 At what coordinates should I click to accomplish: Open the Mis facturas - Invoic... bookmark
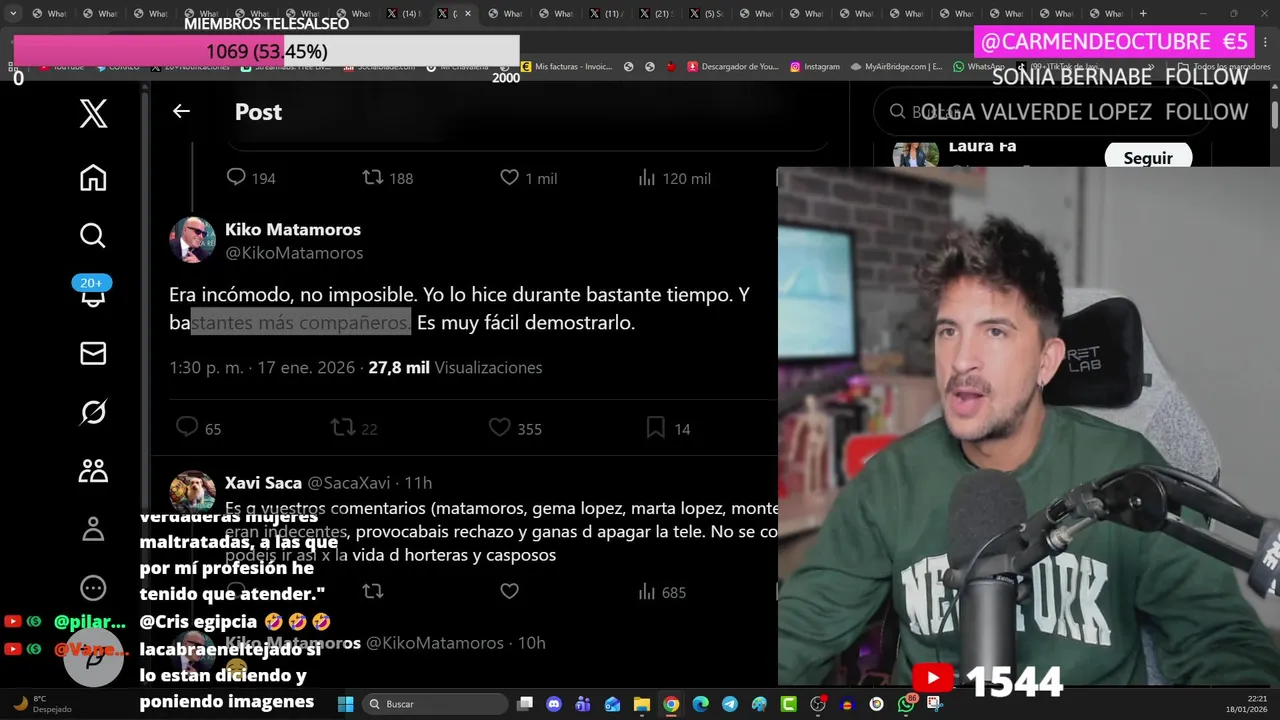pos(565,67)
